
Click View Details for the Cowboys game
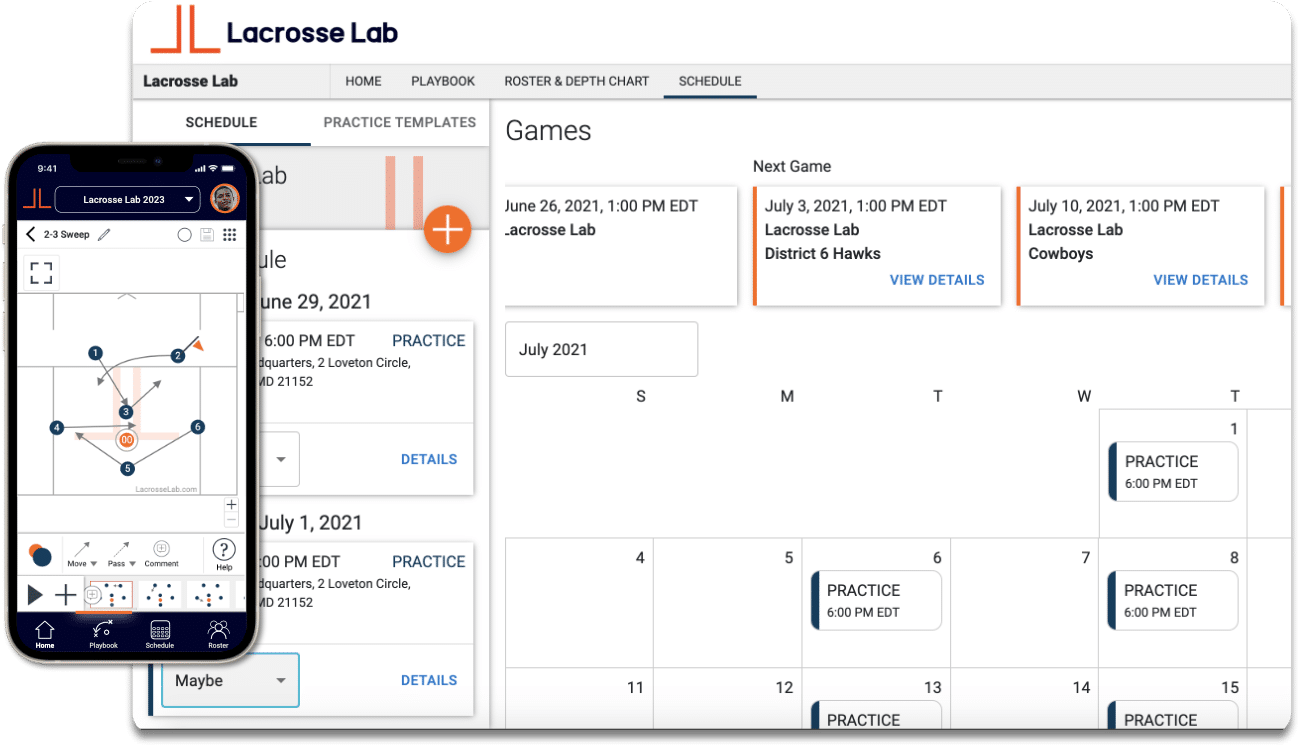pyautogui.click(x=1200, y=280)
